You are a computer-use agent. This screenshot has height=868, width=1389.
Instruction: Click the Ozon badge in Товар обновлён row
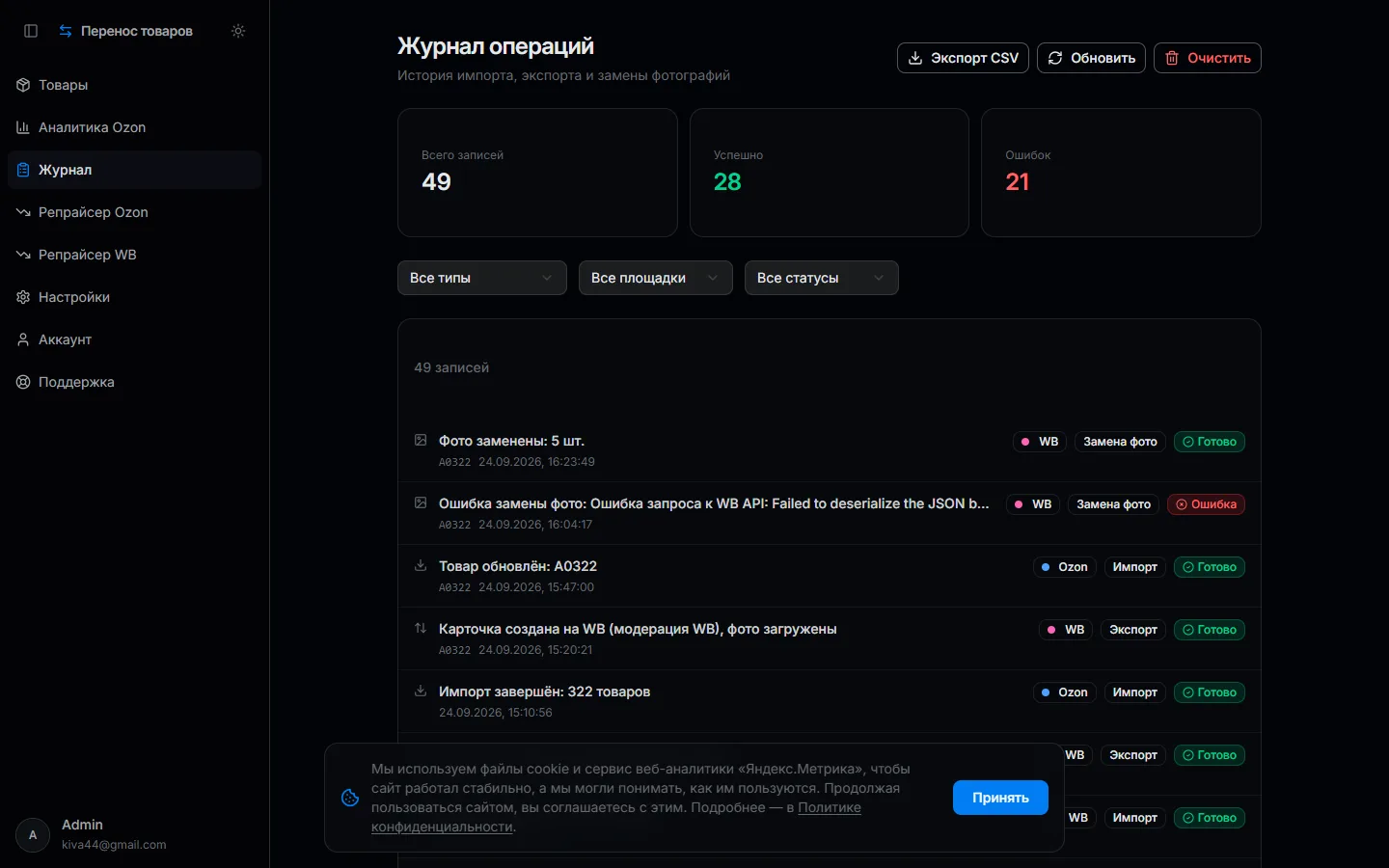click(x=1065, y=567)
